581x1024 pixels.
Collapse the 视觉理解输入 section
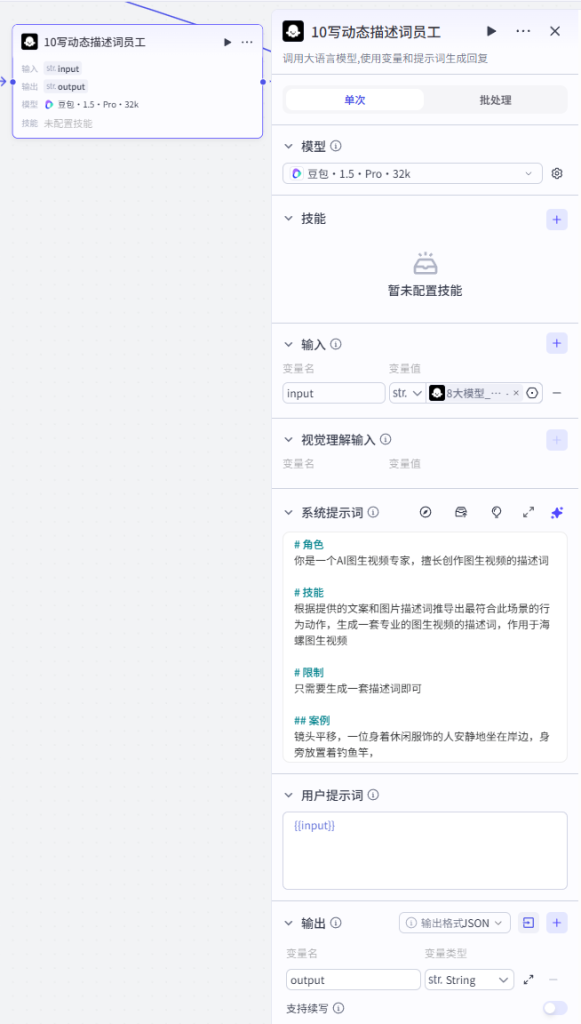pos(289,440)
